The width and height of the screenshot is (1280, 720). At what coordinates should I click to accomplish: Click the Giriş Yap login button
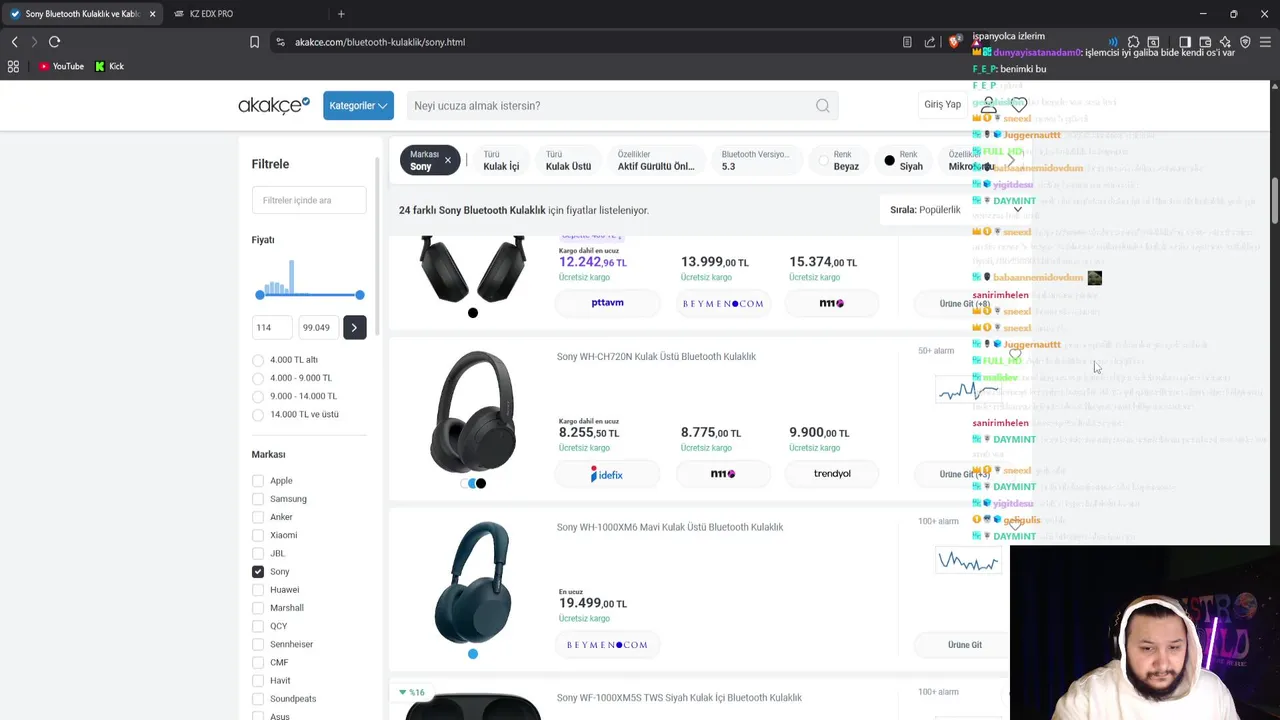point(942,105)
